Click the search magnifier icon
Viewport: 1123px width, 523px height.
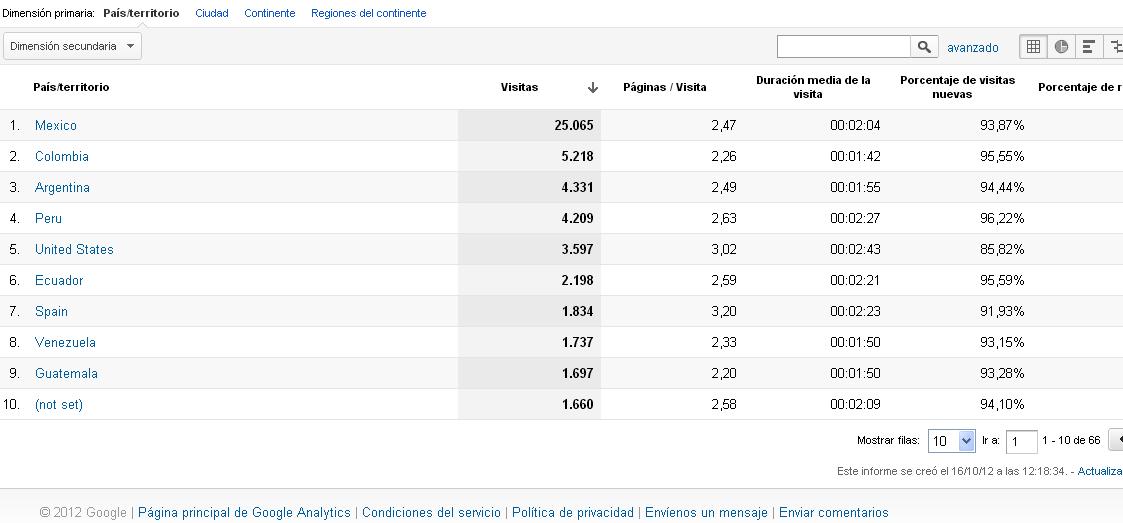(924, 47)
